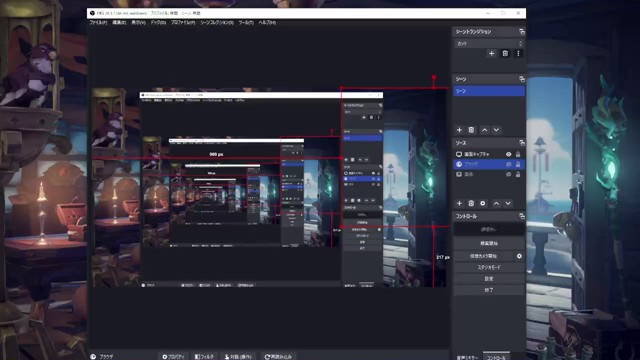The width and height of the screenshot is (640, 360).
Task: Unlock the screen capture source lock
Action: point(518,154)
